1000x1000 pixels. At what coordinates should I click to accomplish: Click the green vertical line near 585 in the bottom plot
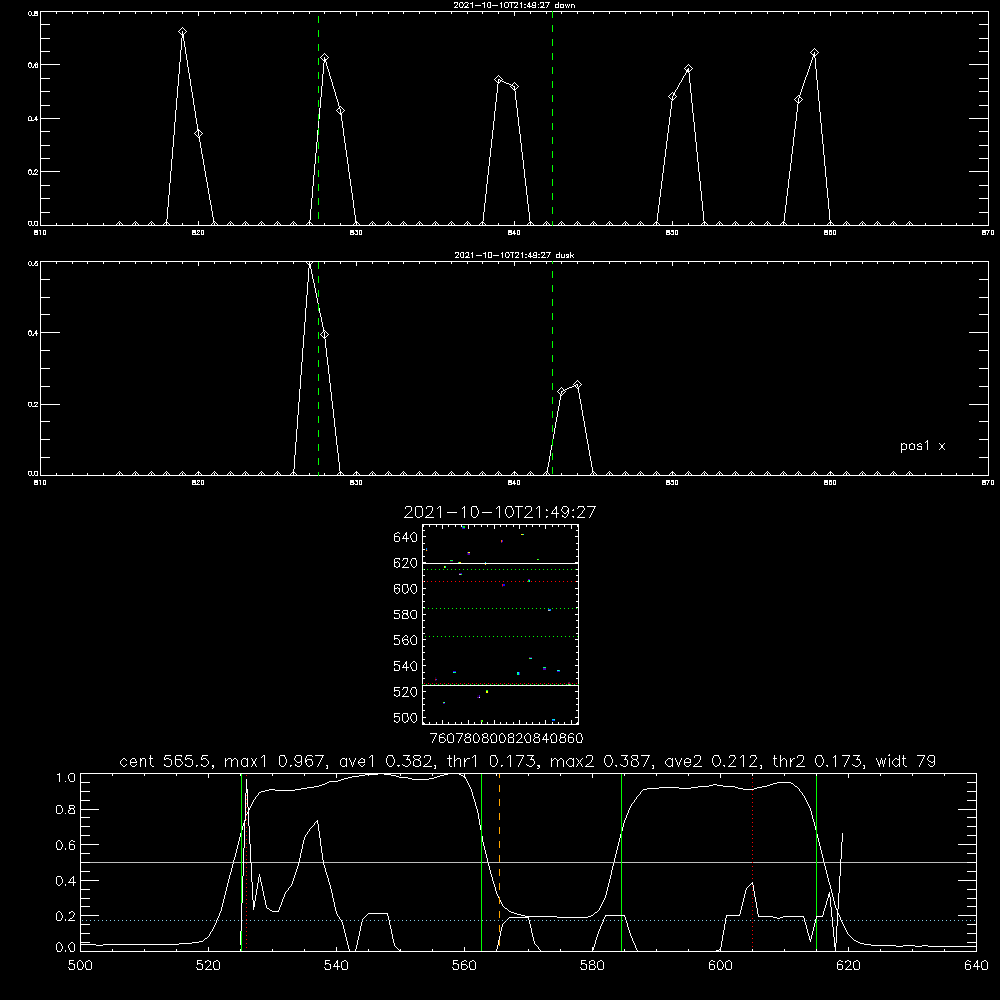click(x=621, y=861)
